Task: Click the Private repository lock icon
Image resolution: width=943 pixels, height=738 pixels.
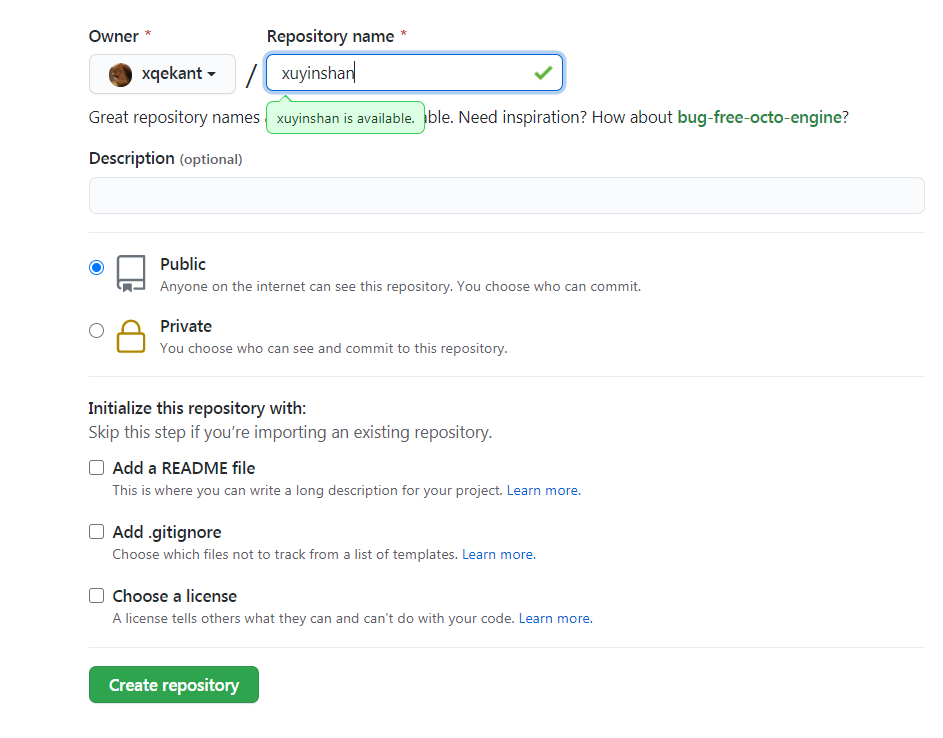Action: 131,336
